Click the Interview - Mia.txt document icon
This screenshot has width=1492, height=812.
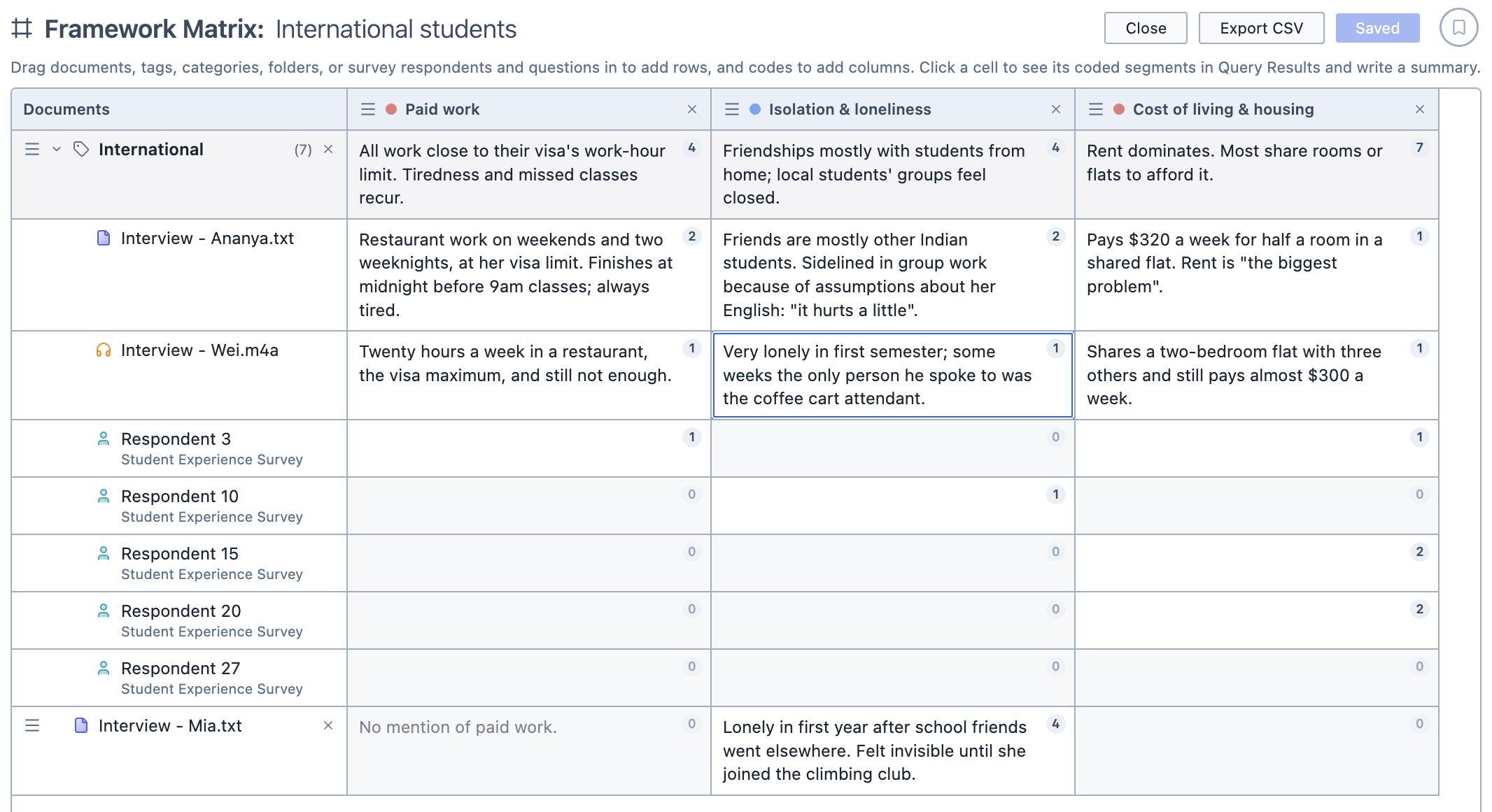(x=81, y=725)
